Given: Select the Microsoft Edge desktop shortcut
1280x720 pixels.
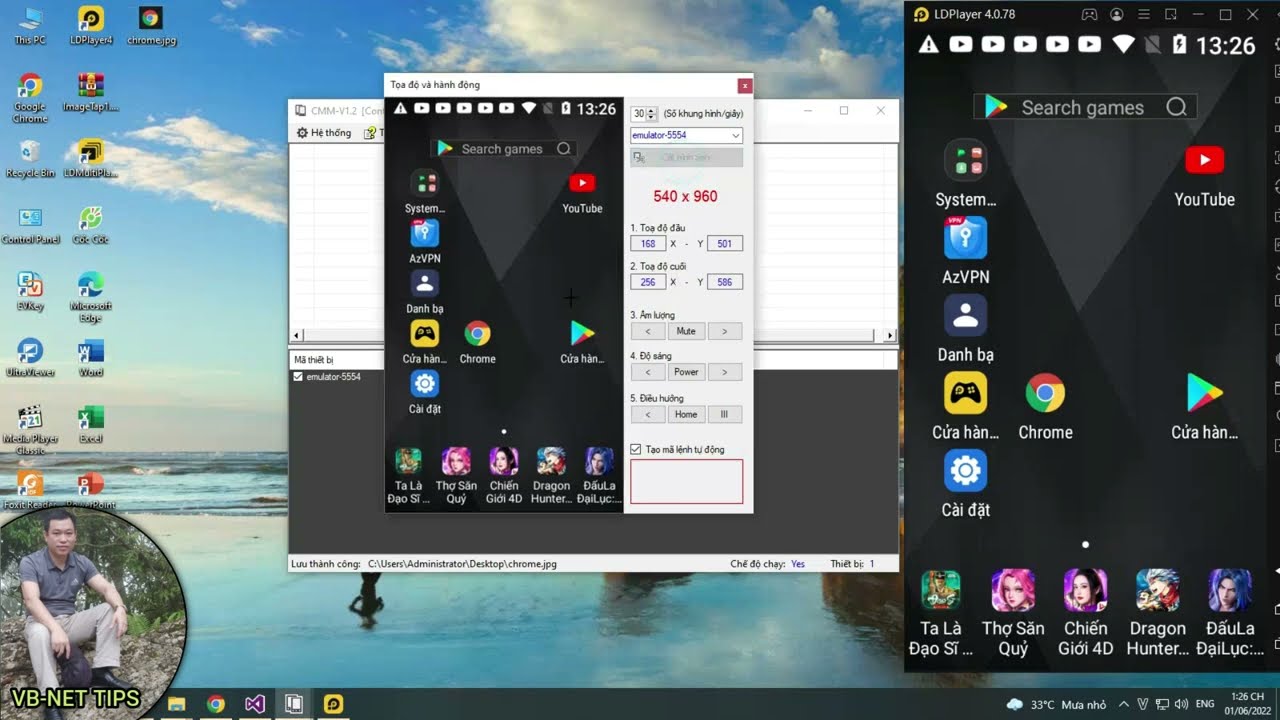Looking at the screenshot, I should tap(91, 297).
